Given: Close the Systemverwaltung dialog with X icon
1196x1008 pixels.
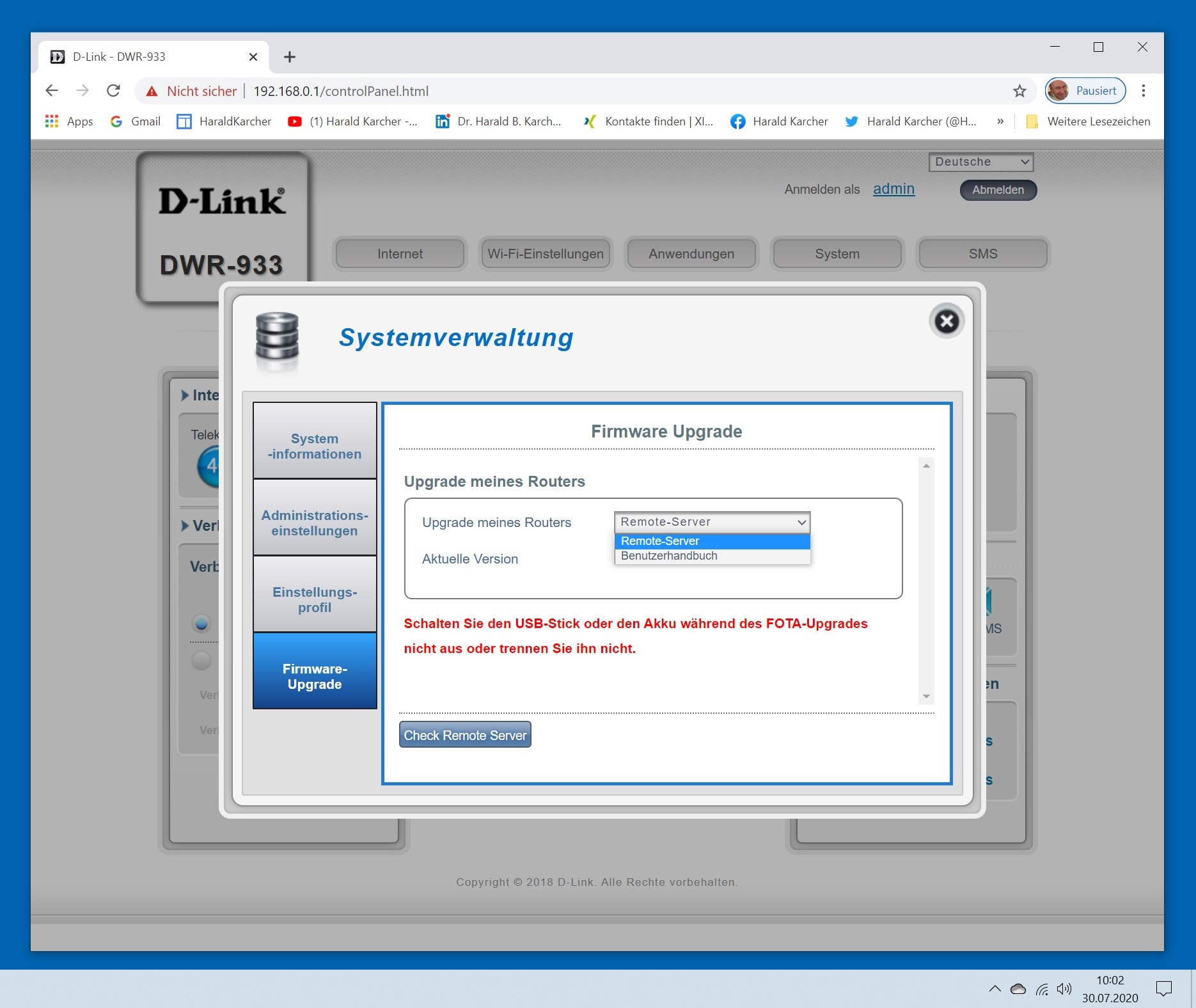Looking at the screenshot, I should tap(947, 321).
